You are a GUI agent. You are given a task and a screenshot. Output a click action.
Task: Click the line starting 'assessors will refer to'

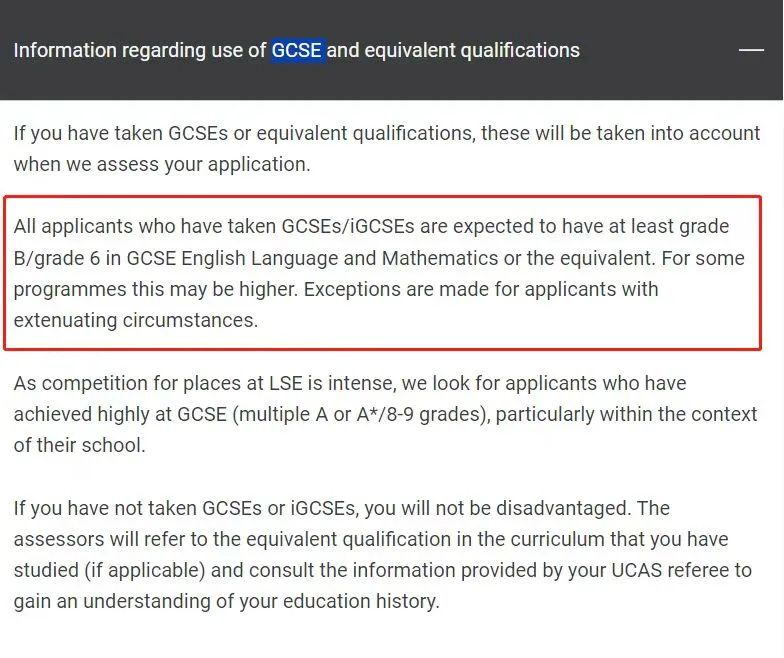(x=370, y=539)
